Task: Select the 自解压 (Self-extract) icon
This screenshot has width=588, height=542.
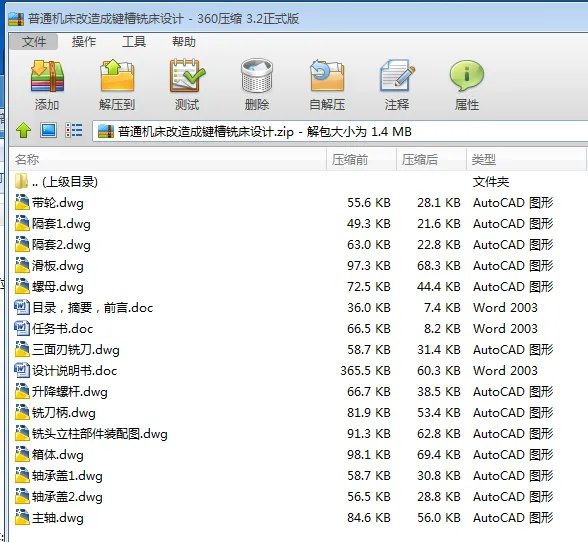Action: (327, 76)
